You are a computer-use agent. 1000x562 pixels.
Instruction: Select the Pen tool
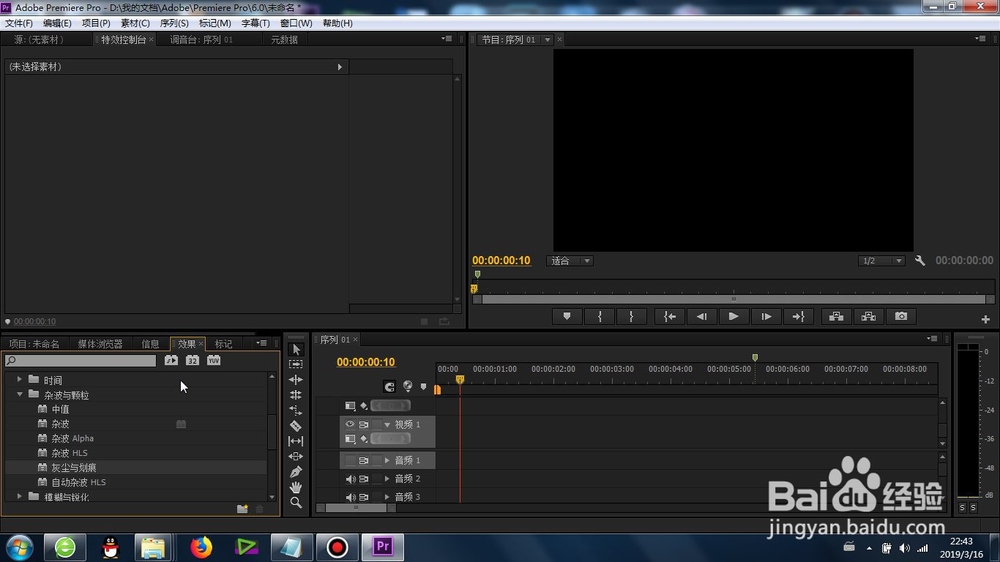pos(296,472)
